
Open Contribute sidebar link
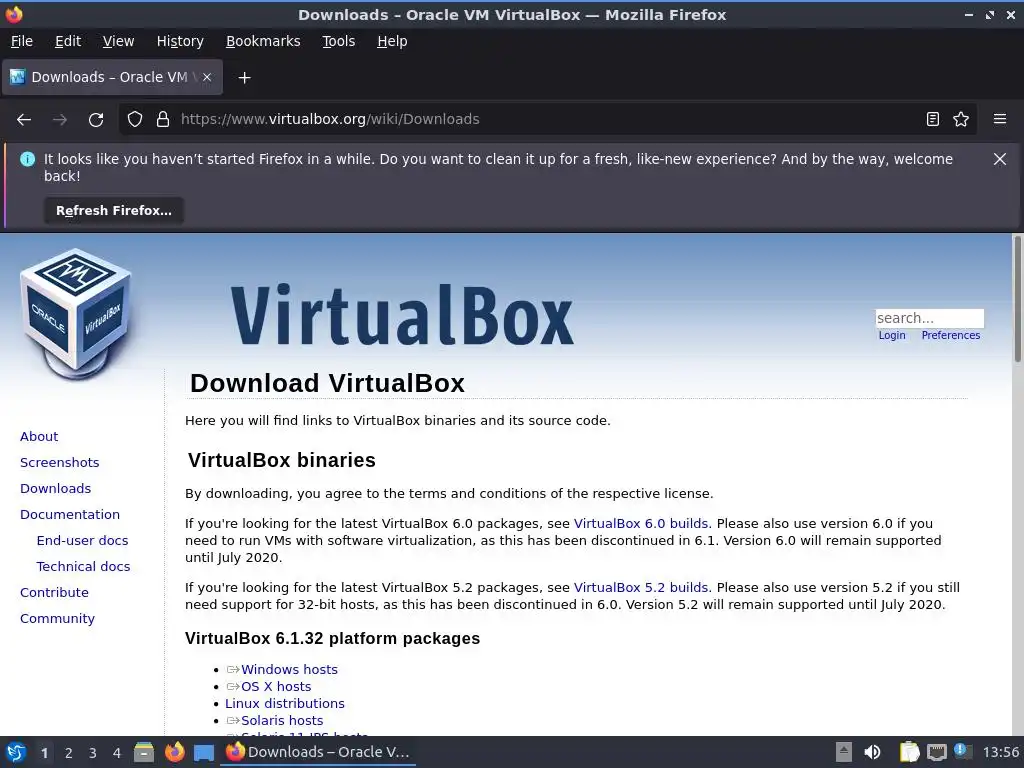pos(54,593)
